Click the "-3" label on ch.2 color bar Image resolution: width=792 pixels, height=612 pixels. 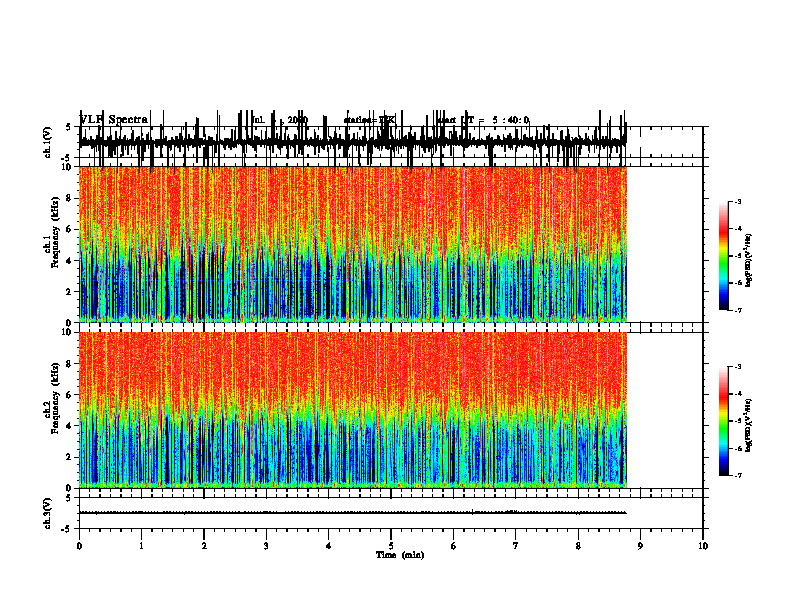pos(737,367)
